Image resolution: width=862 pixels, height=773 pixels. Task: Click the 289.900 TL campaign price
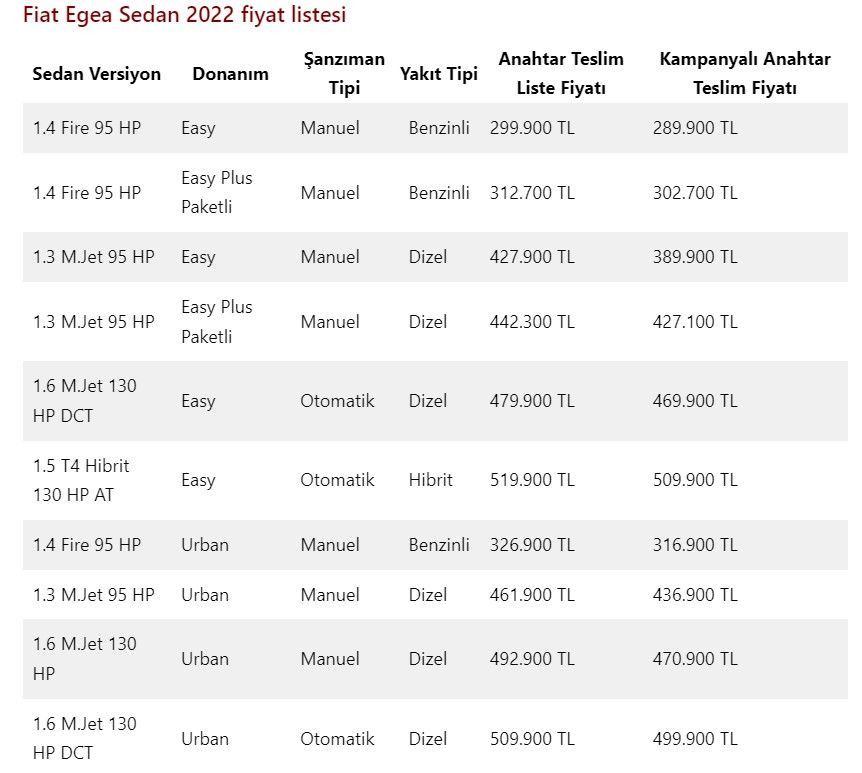[x=695, y=128]
